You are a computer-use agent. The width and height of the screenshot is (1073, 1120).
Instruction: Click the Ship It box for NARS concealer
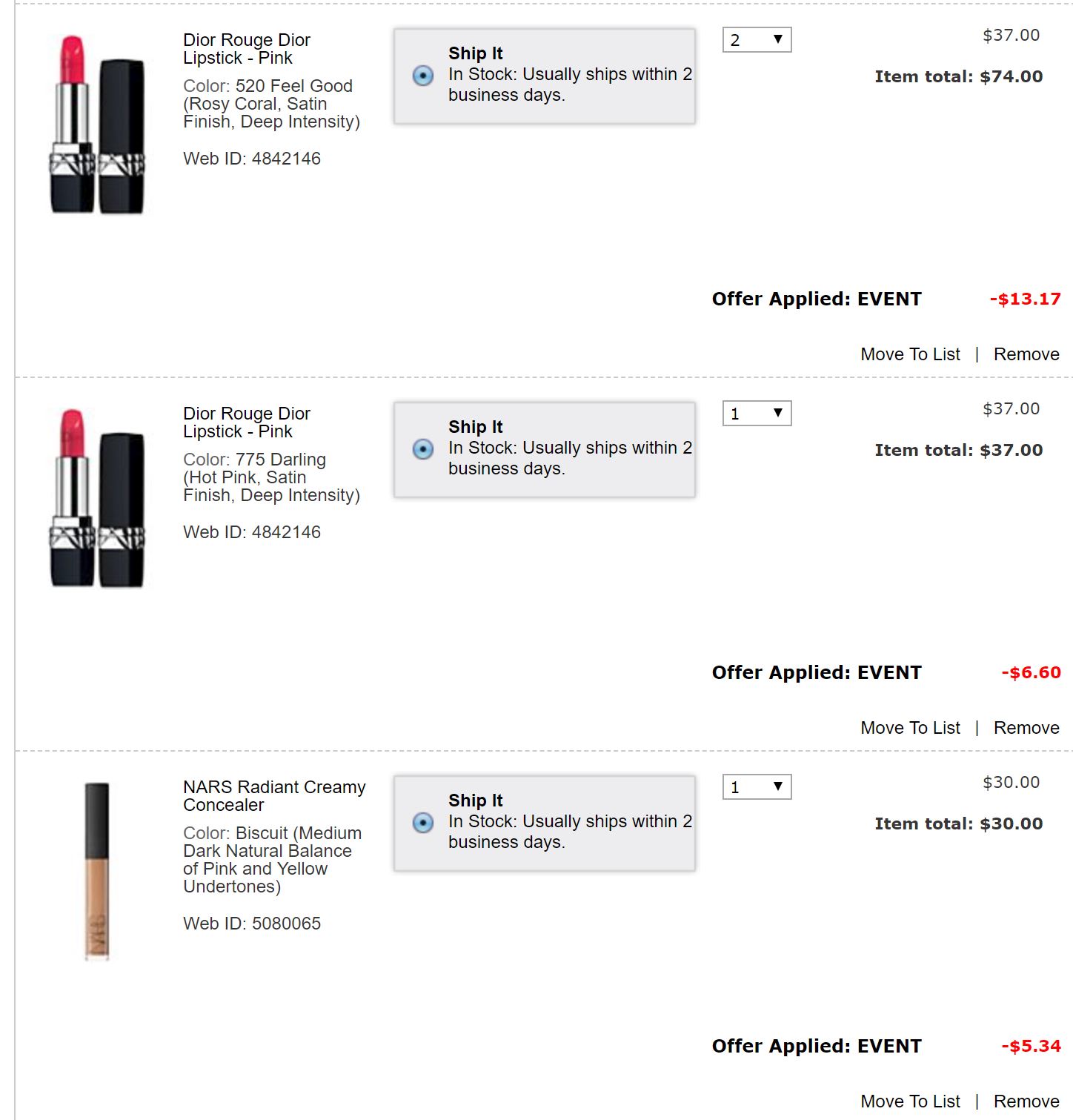pyautogui.click(x=545, y=823)
